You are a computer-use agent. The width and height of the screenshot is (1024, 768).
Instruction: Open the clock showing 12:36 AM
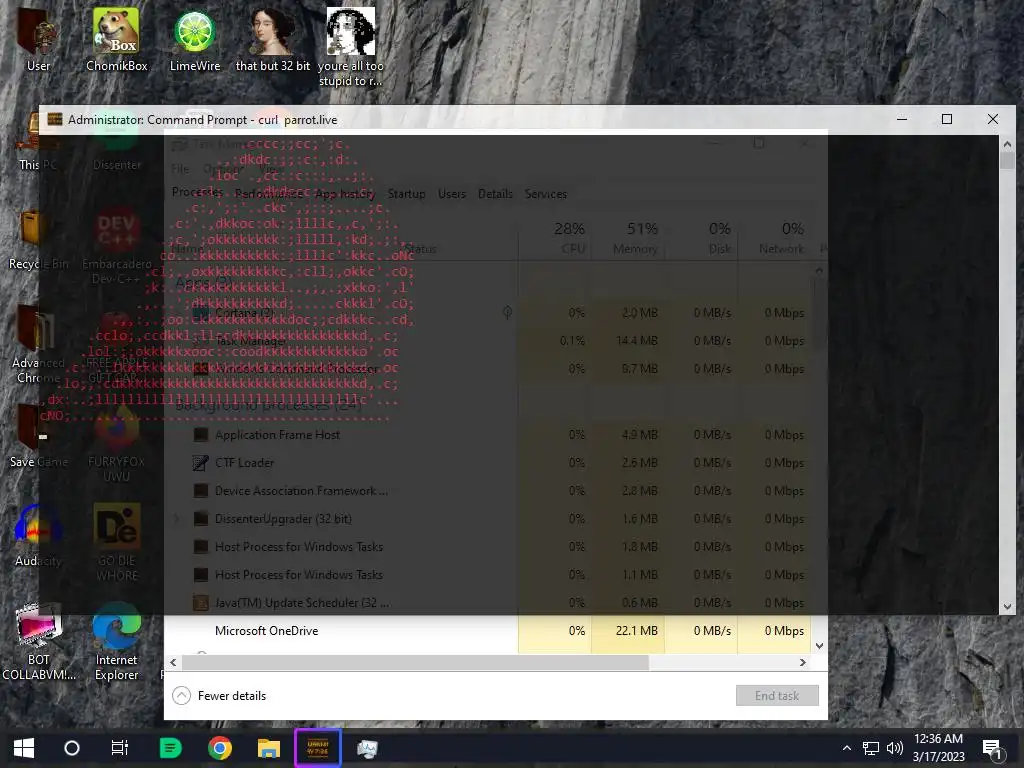(x=938, y=748)
